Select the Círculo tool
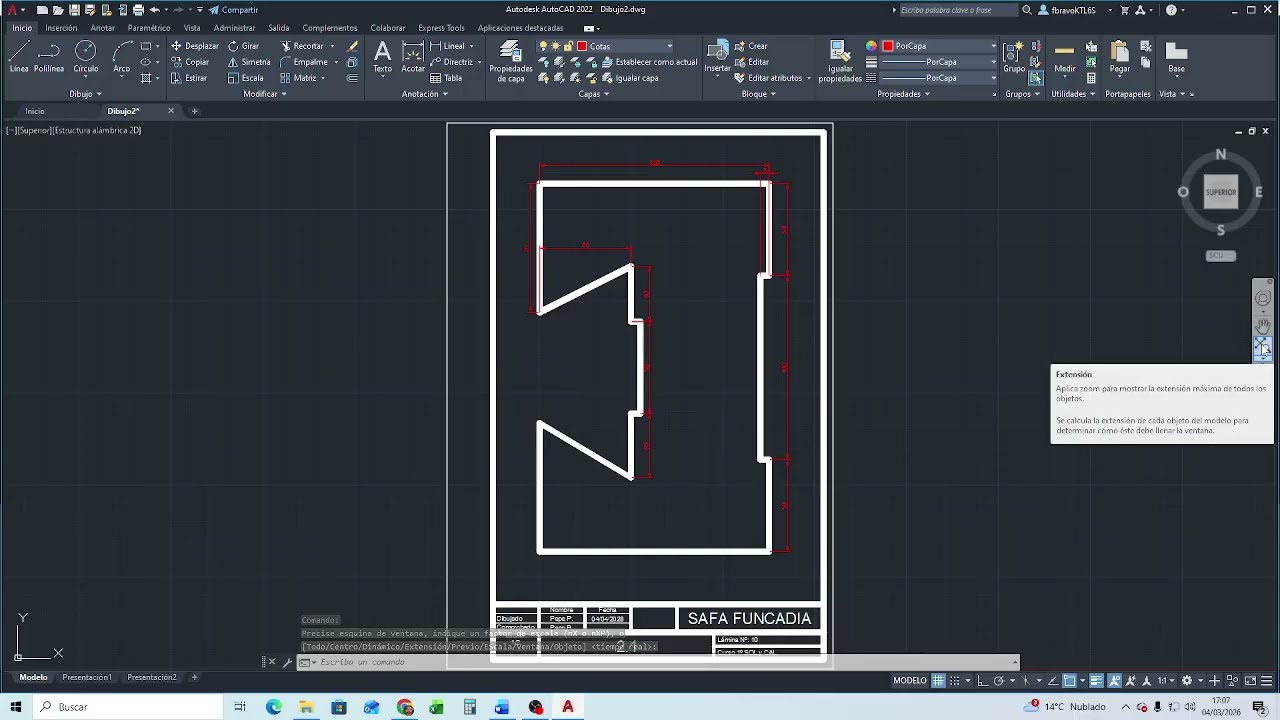The height and width of the screenshot is (720, 1280). coord(85,58)
